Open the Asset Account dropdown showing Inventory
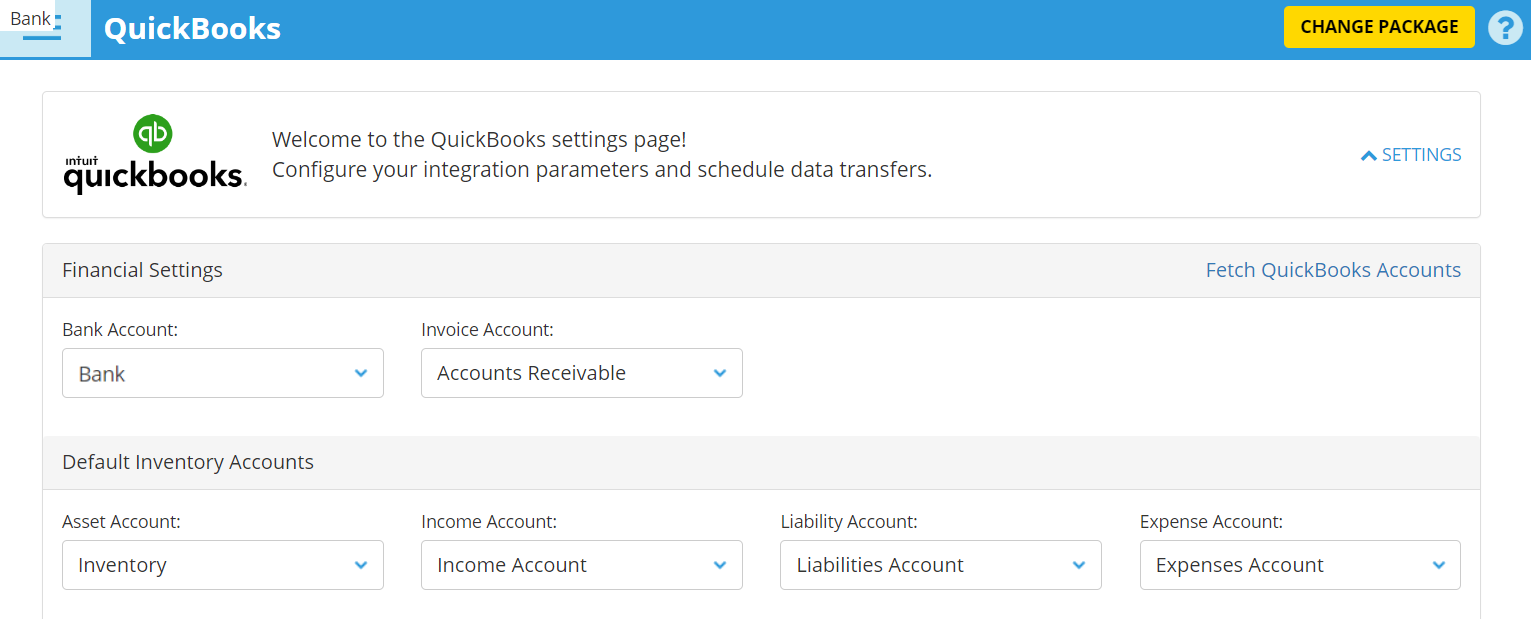Screen dimensions: 1531x619 tap(222, 565)
